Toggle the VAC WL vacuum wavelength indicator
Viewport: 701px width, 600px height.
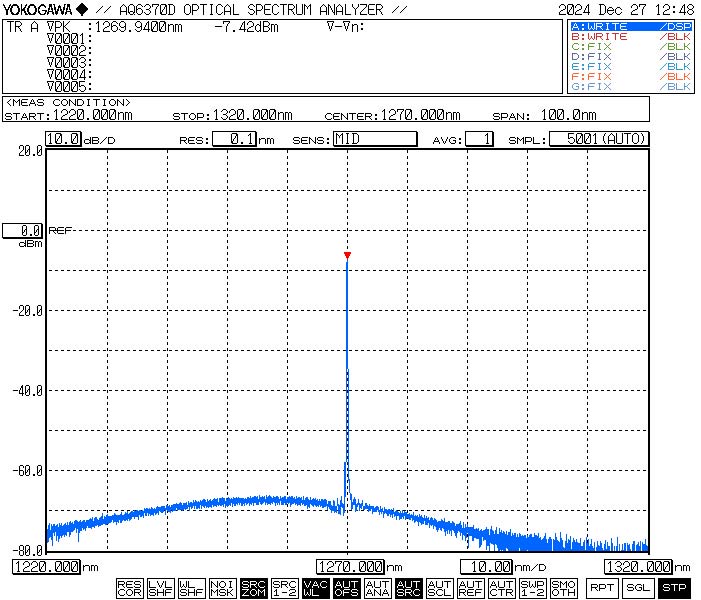[x=315, y=588]
